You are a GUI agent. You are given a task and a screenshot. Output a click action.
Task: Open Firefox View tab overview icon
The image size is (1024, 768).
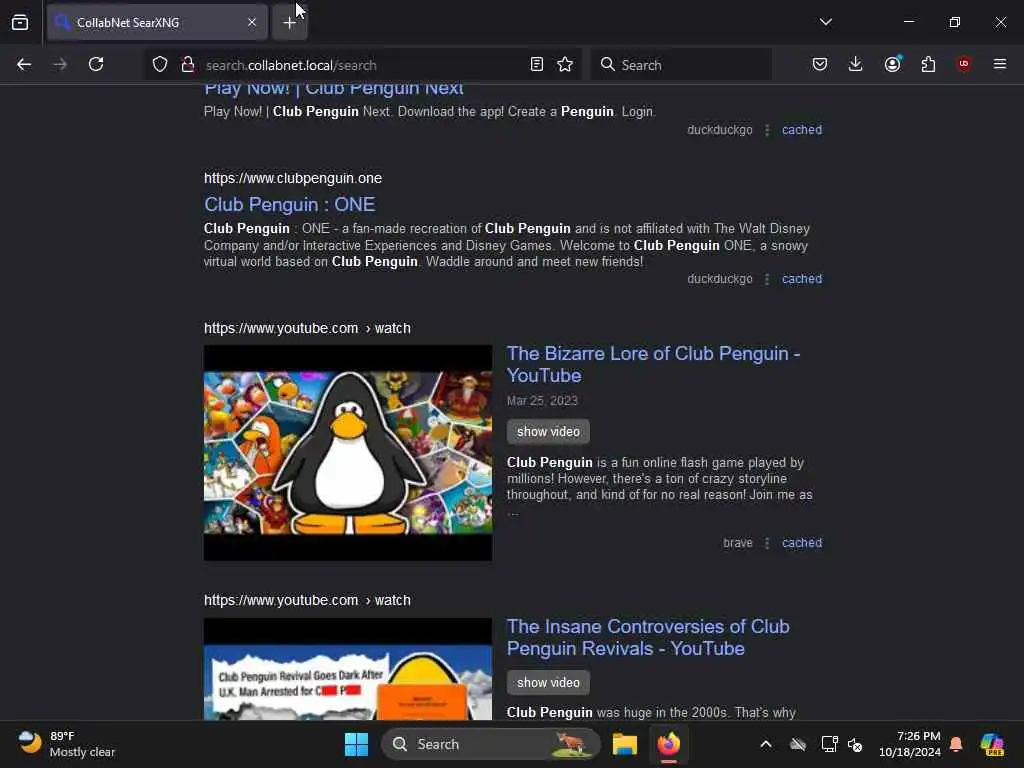click(20, 22)
